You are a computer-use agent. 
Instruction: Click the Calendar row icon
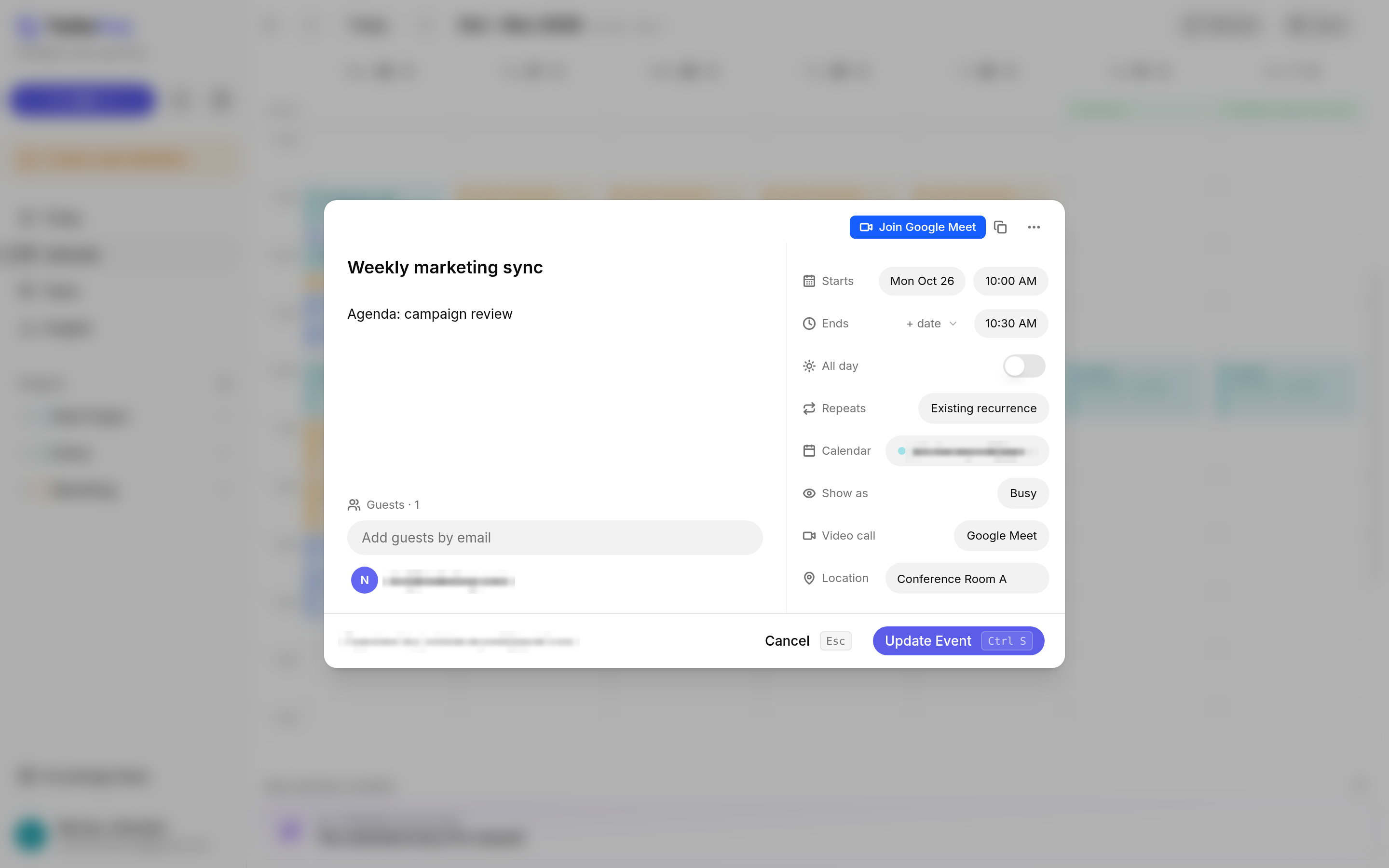[x=809, y=451]
